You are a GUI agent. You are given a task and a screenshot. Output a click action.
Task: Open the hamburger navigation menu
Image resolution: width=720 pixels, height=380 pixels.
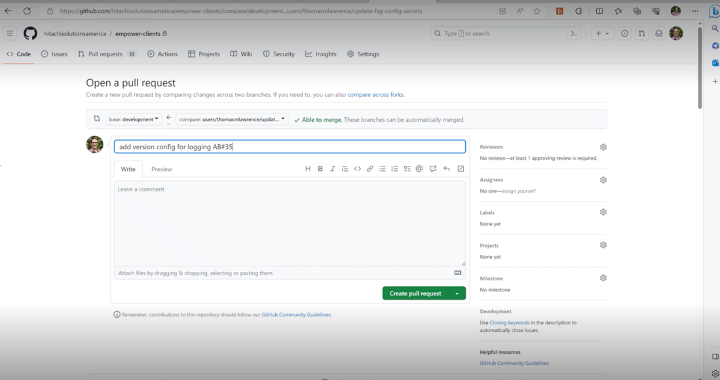point(10,34)
